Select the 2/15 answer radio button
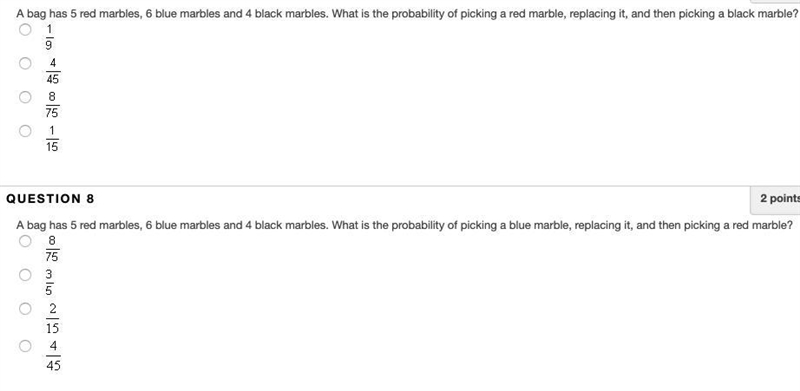The height and width of the screenshot is (391, 800). click(x=25, y=309)
